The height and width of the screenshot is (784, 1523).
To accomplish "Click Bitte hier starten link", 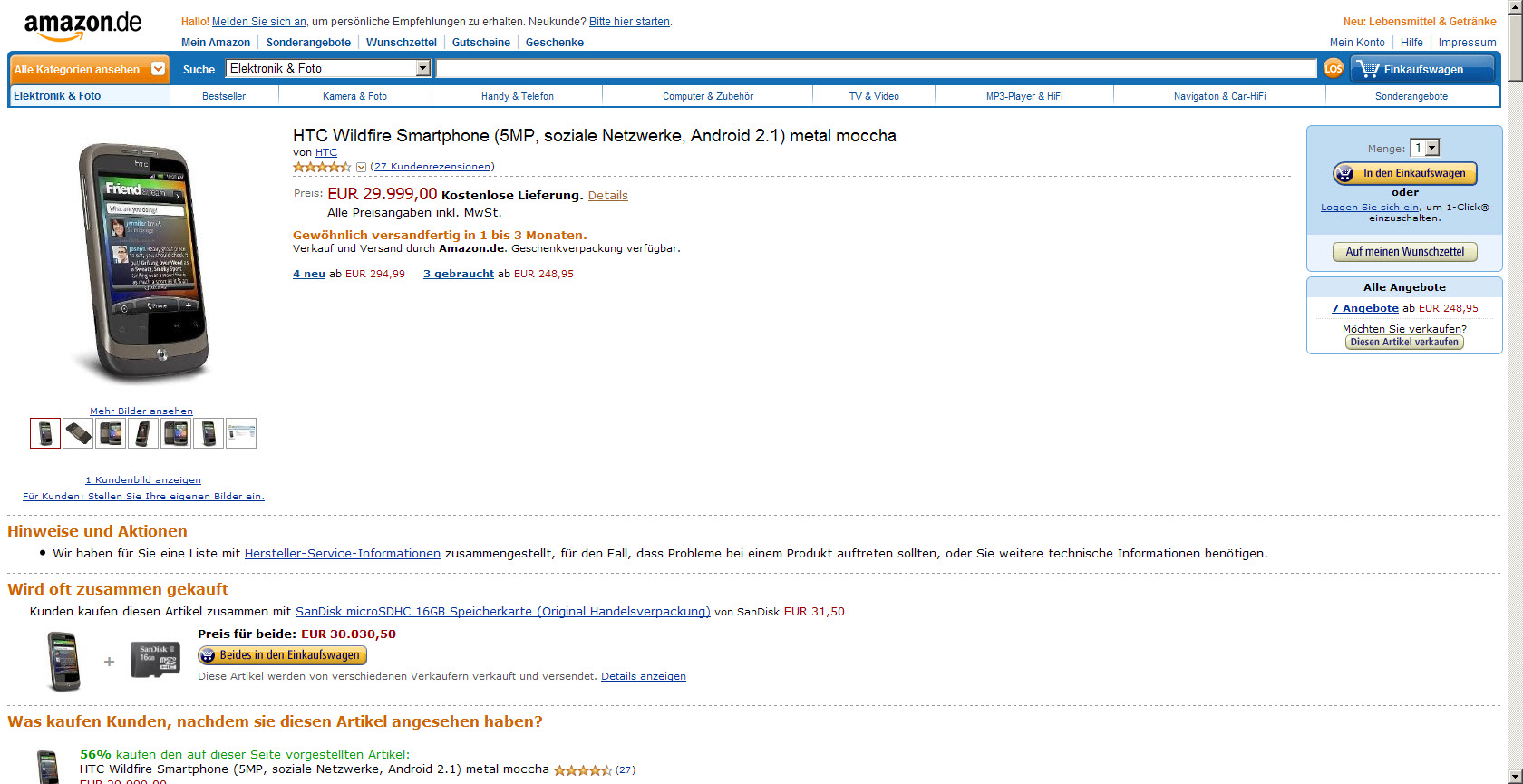I will pos(629,22).
